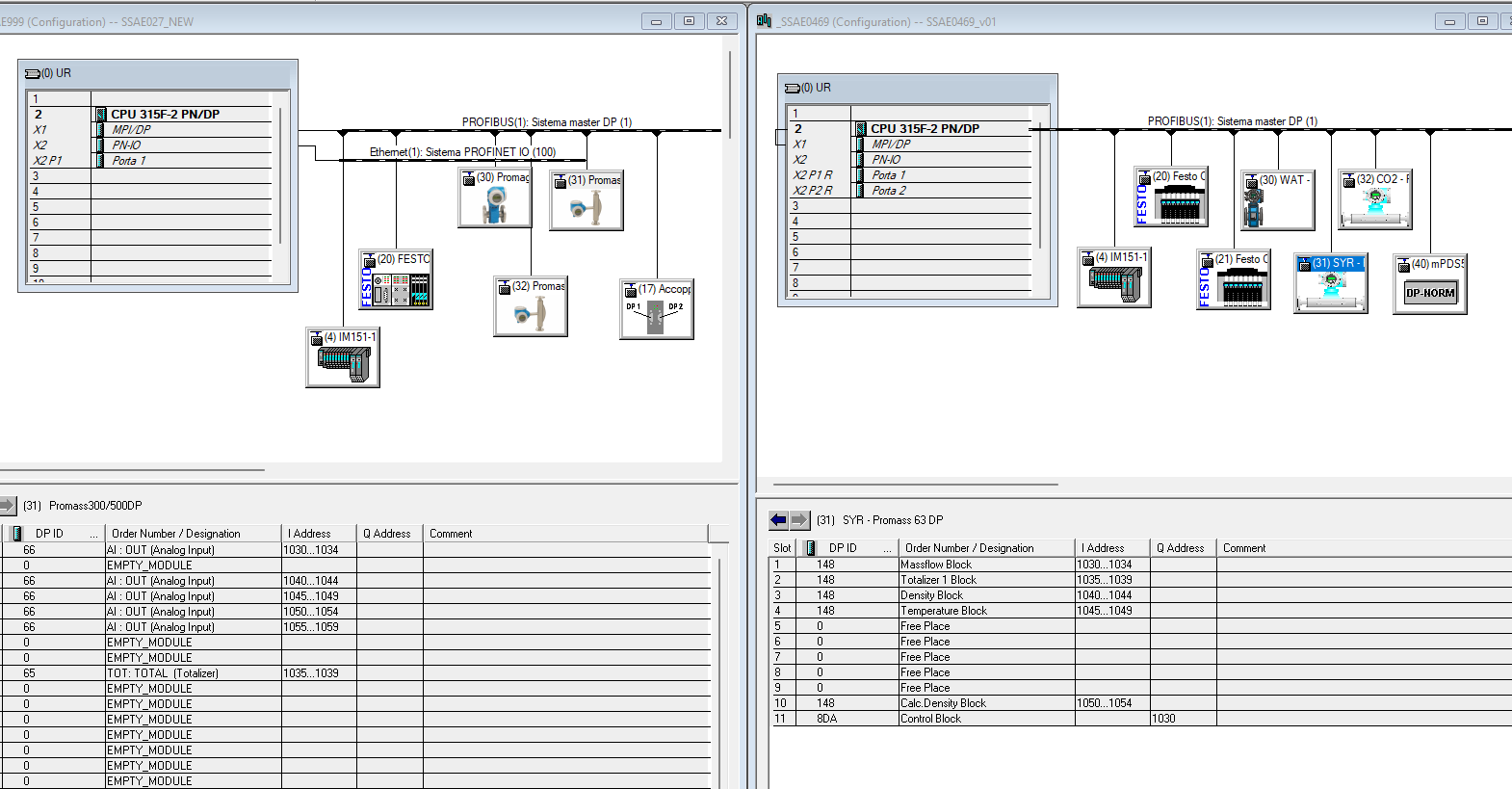Click the (0) UR rack icon in right window
This screenshot has width=1512, height=789.
tap(792, 88)
